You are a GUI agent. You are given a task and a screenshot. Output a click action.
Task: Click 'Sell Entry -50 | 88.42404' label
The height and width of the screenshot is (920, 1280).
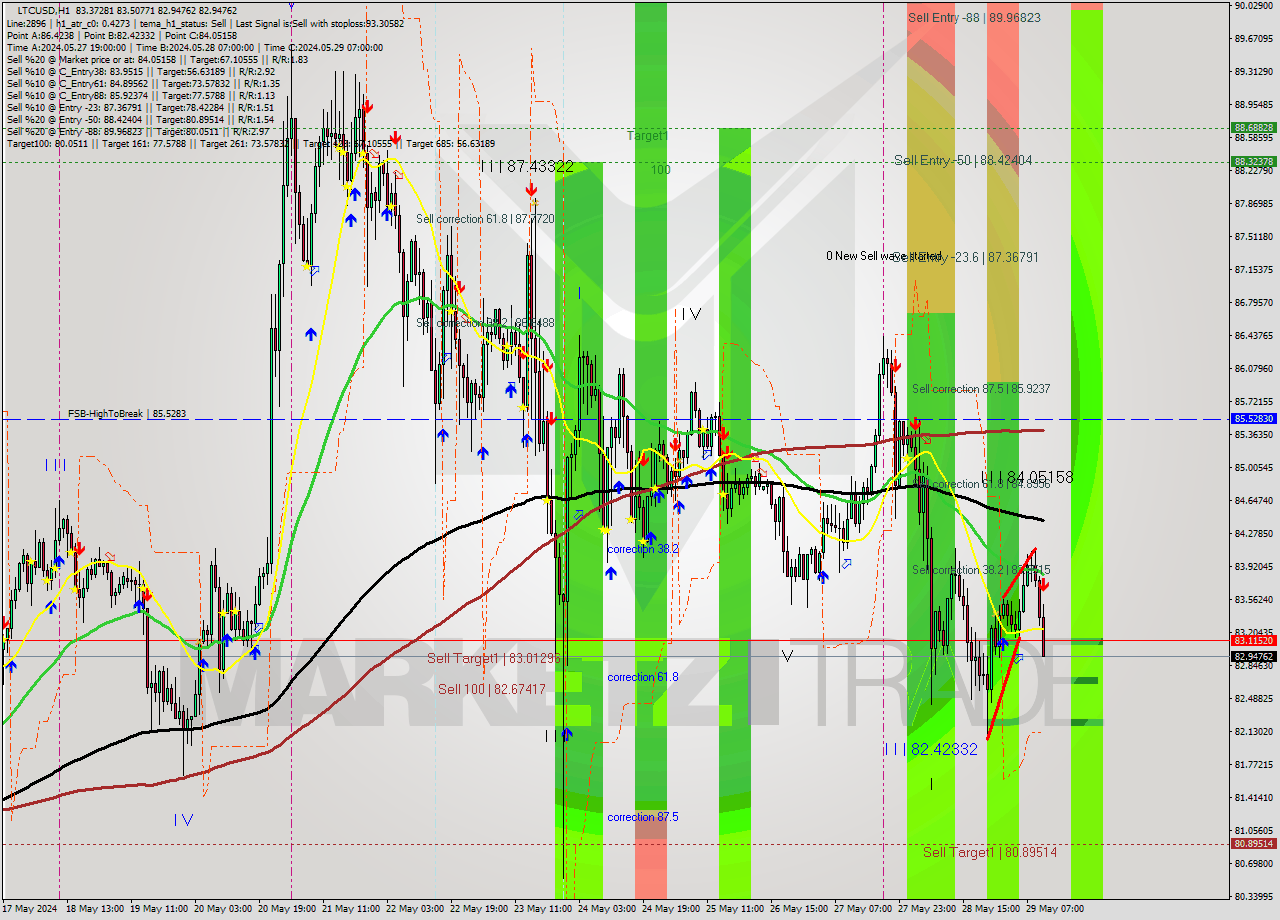click(x=963, y=160)
